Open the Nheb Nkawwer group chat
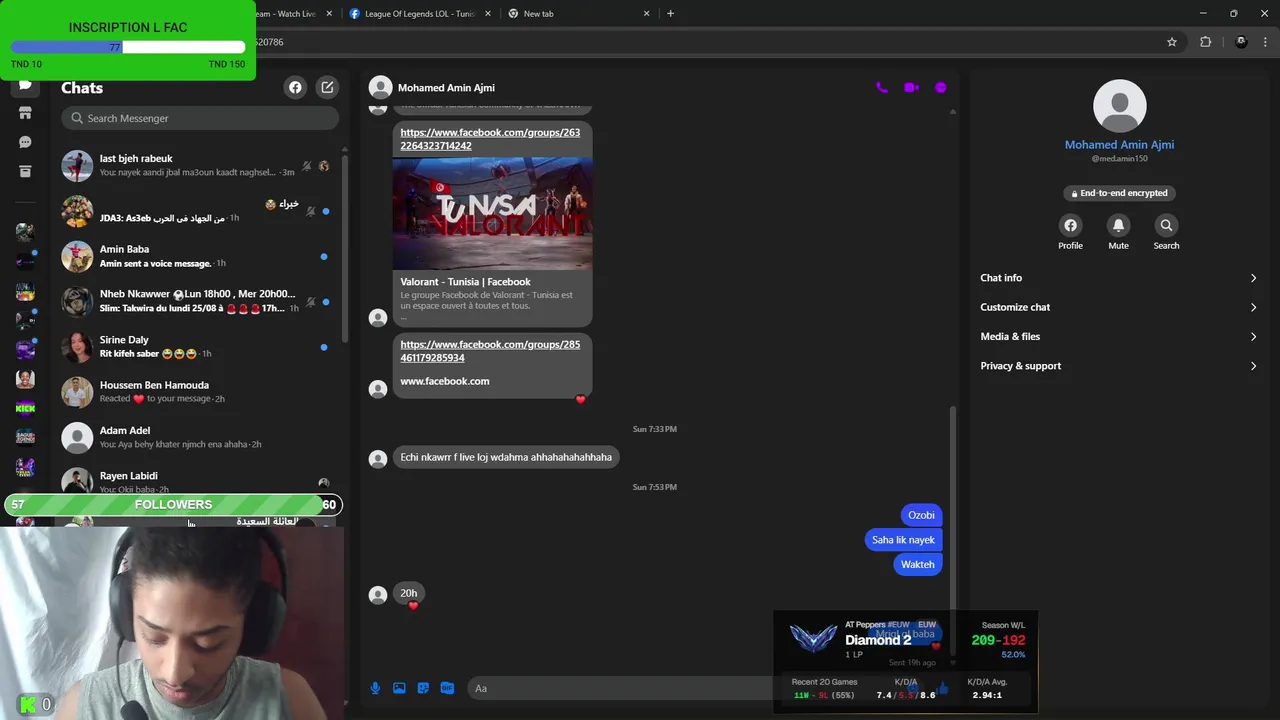 coord(197,301)
